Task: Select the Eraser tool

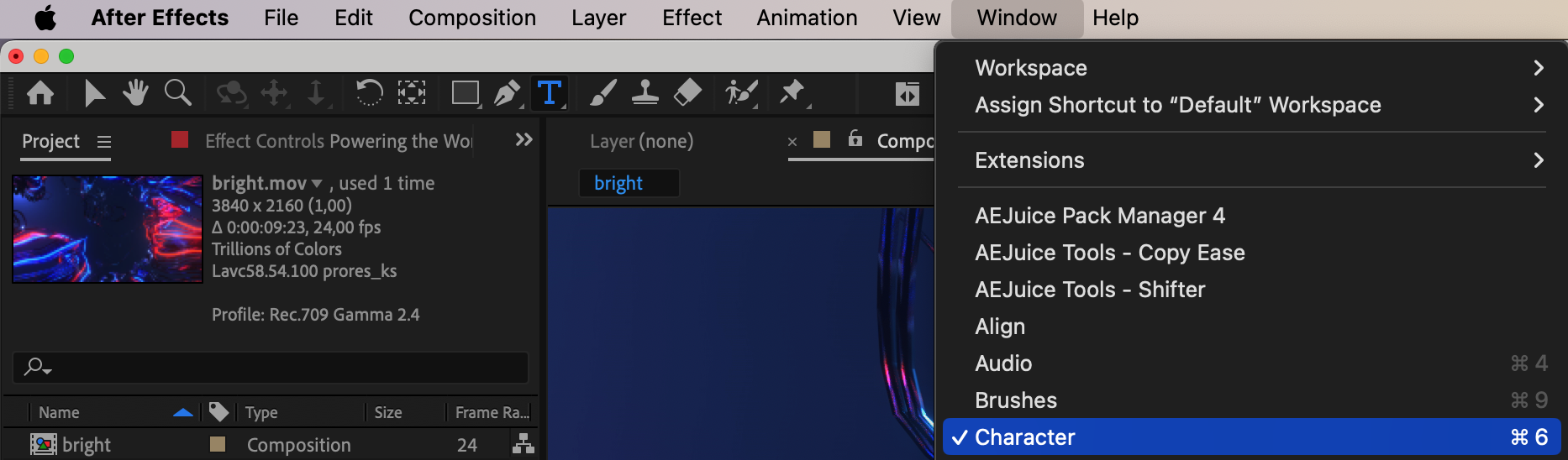Action: (x=687, y=92)
